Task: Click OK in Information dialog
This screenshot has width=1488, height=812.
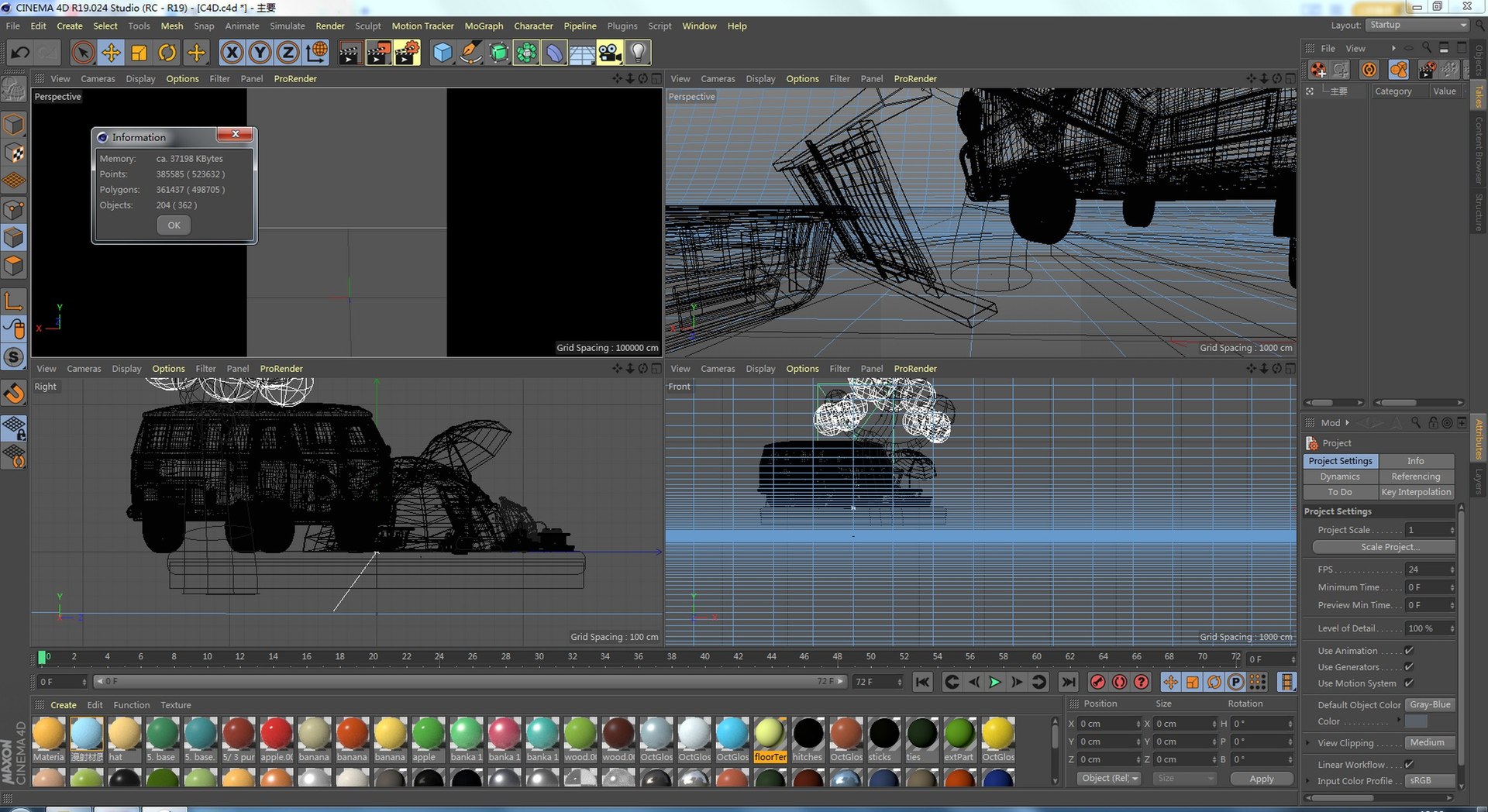Action: 174,225
